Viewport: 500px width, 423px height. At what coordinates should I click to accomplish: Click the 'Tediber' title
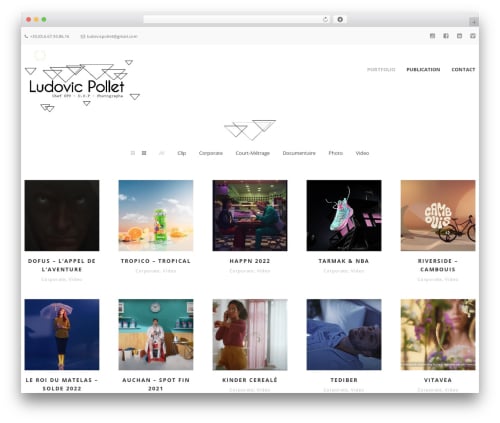[344, 380]
